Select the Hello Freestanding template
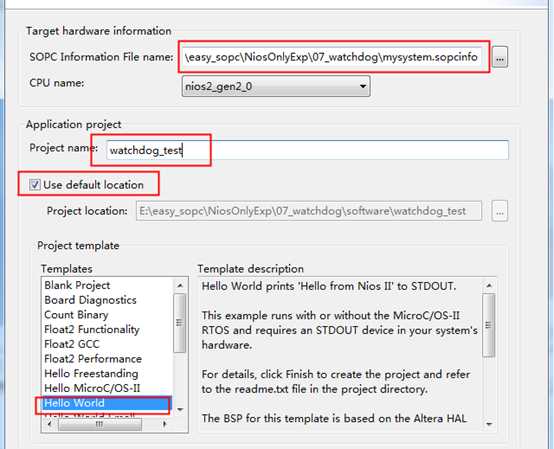Screen dimensions: 554x449 coord(107,373)
